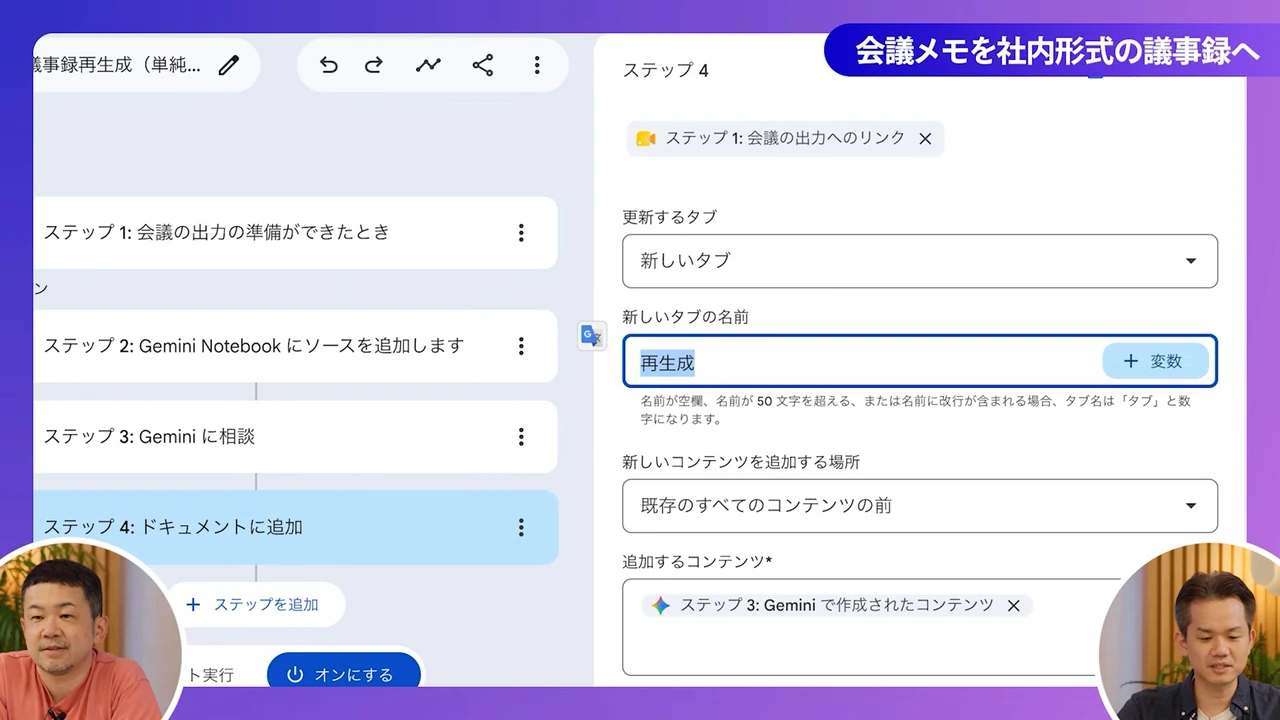Click the 更新するタブ label
Image resolution: width=1280 pixels, height=720 pixels.
(x=669, y=217)
